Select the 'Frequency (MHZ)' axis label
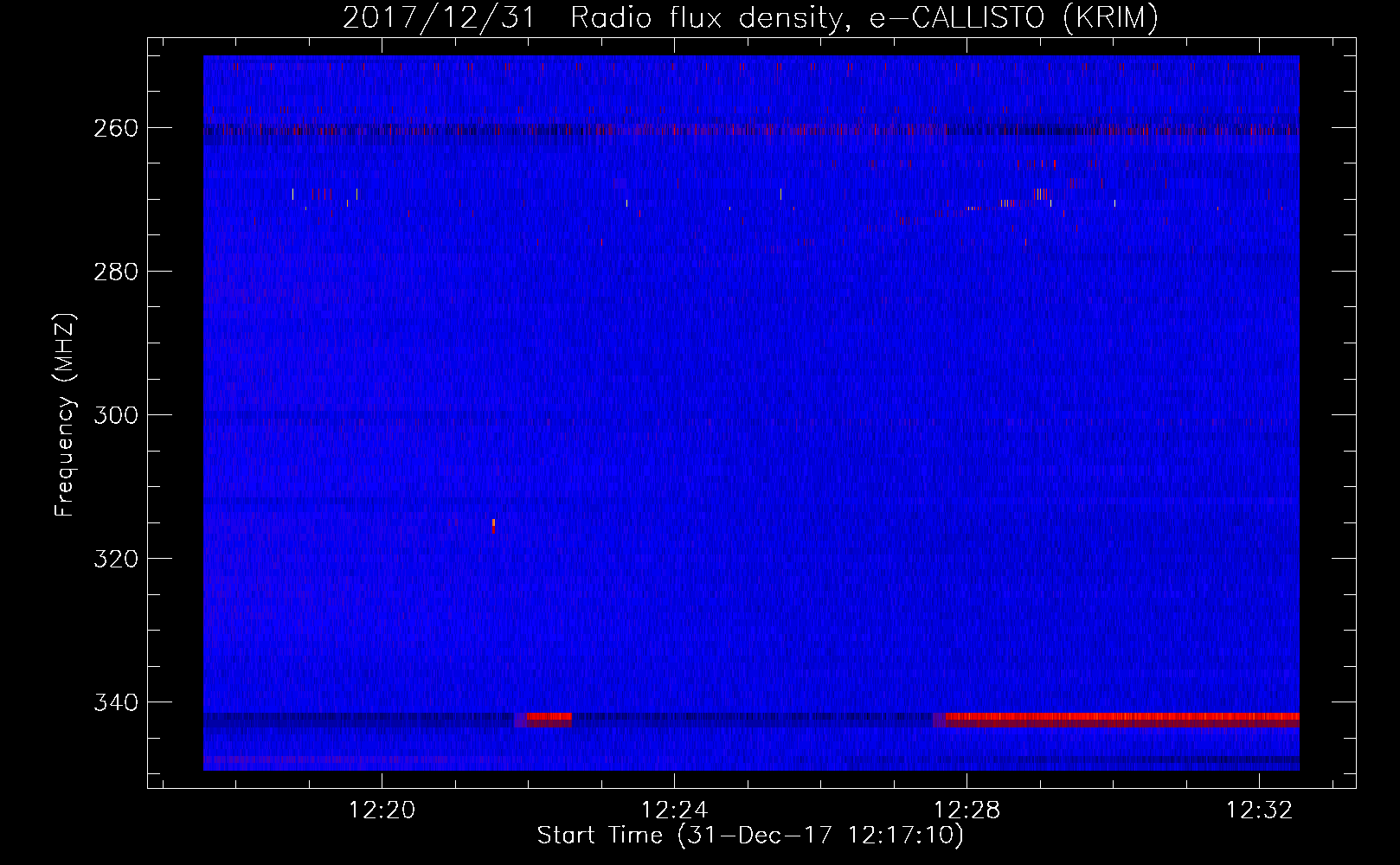This screenshot has width=1400, height=865. (x=65, y=414)
